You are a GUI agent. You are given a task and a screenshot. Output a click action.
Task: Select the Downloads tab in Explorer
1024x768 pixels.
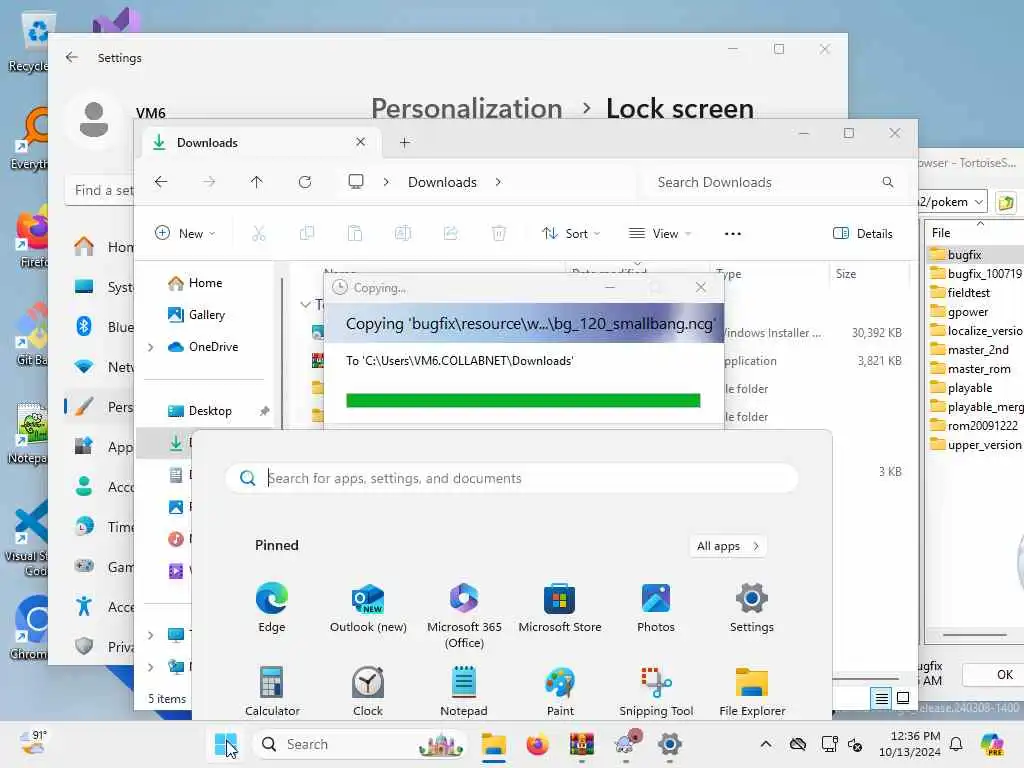click(x=261, y=142)
